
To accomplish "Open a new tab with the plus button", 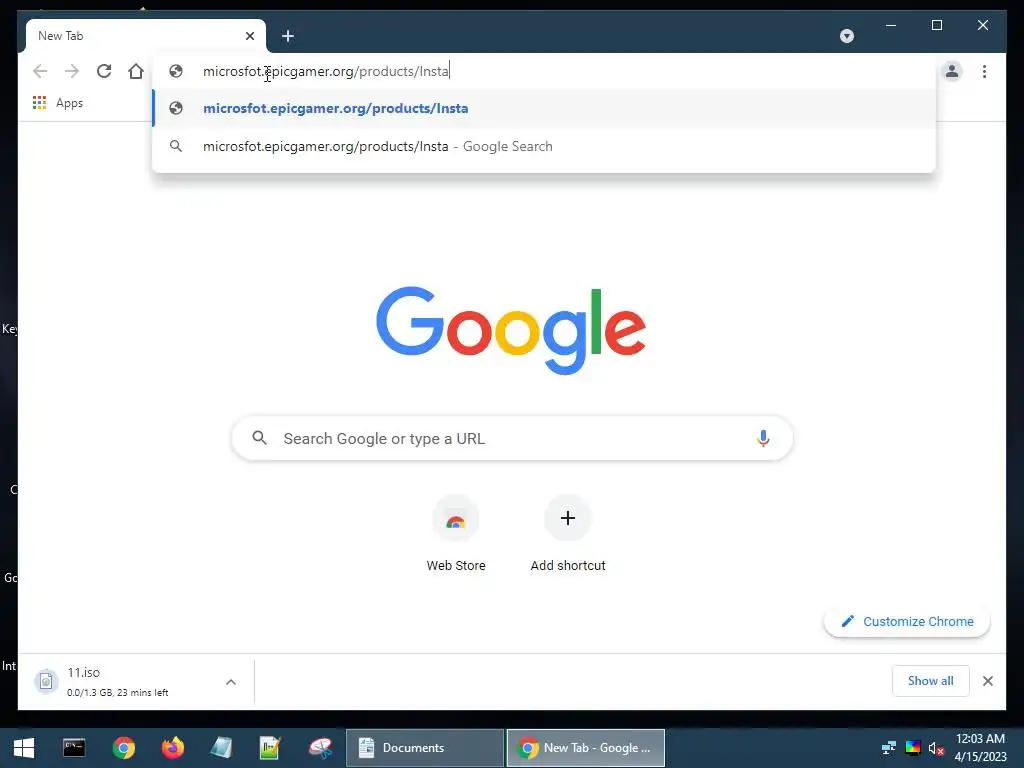I will (x=288, y=36).
